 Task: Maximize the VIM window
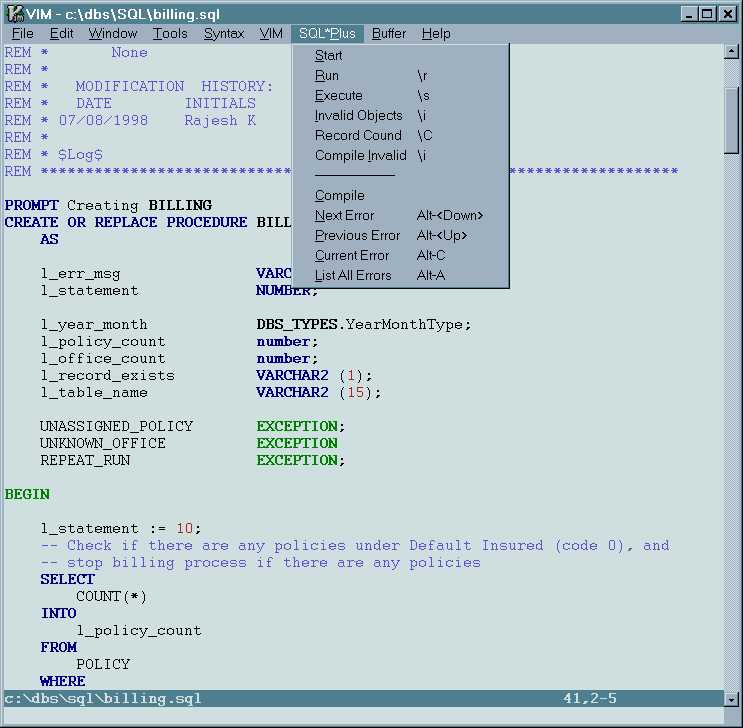pyautogui.click(x=708, y=14)
